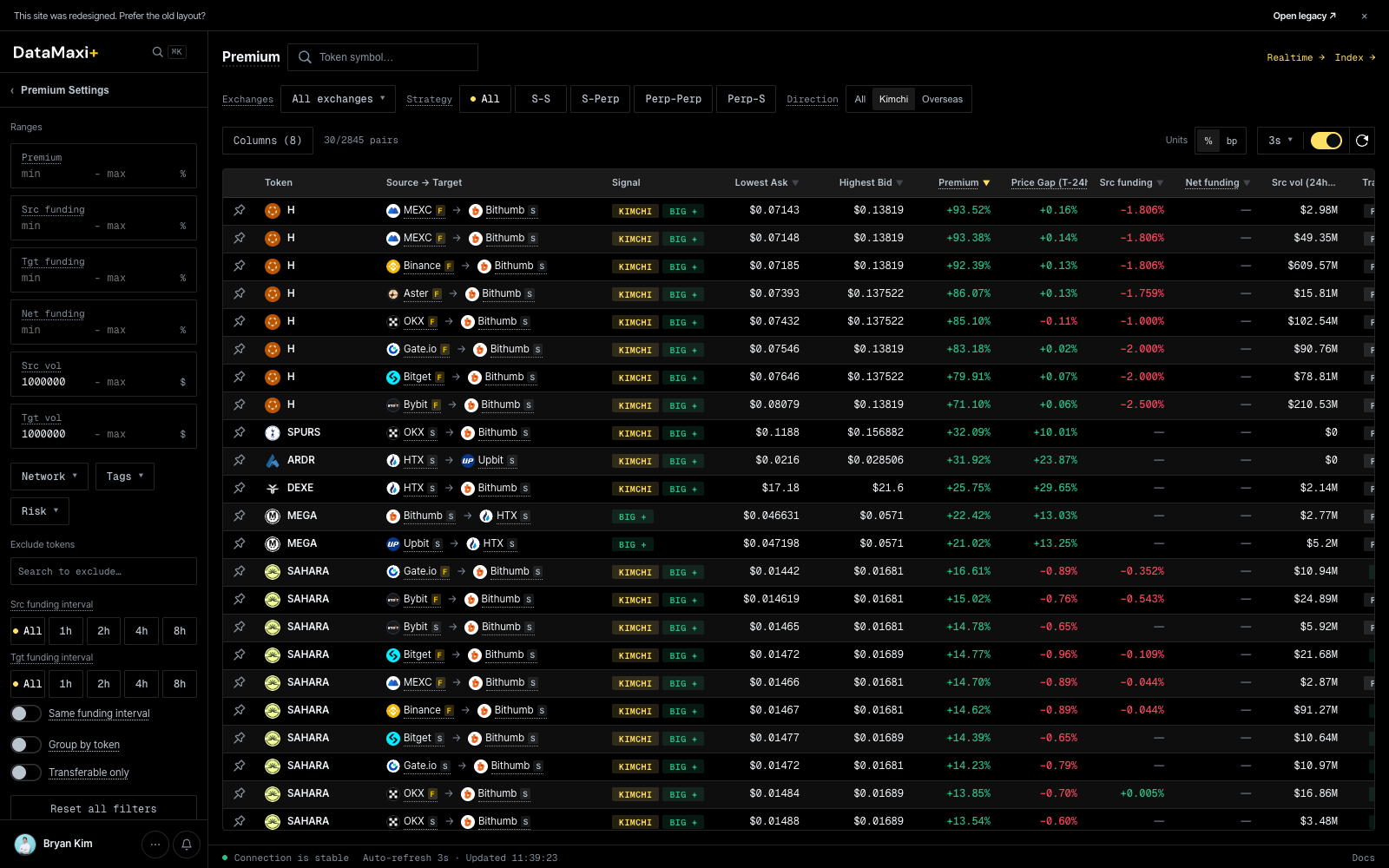Open the Tags filter dropdown
Viewport: 1389px width, 868px height.
(125, 477)
